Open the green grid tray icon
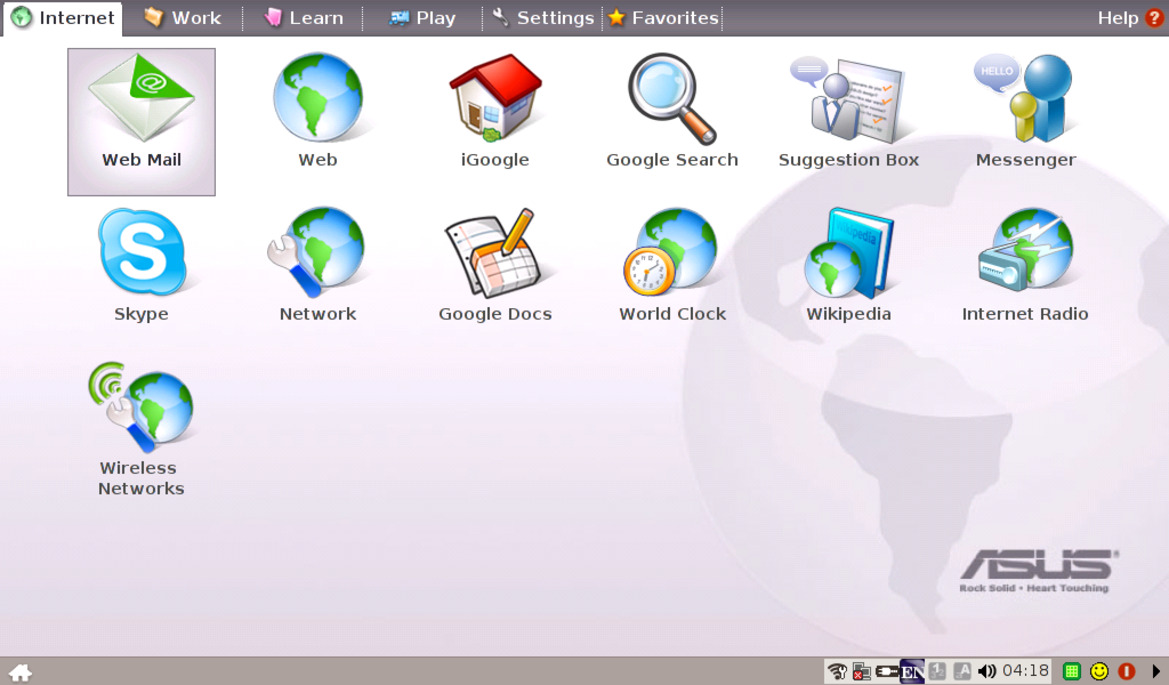Viewport: 1169px width, 685px height. coord(1071,672)
